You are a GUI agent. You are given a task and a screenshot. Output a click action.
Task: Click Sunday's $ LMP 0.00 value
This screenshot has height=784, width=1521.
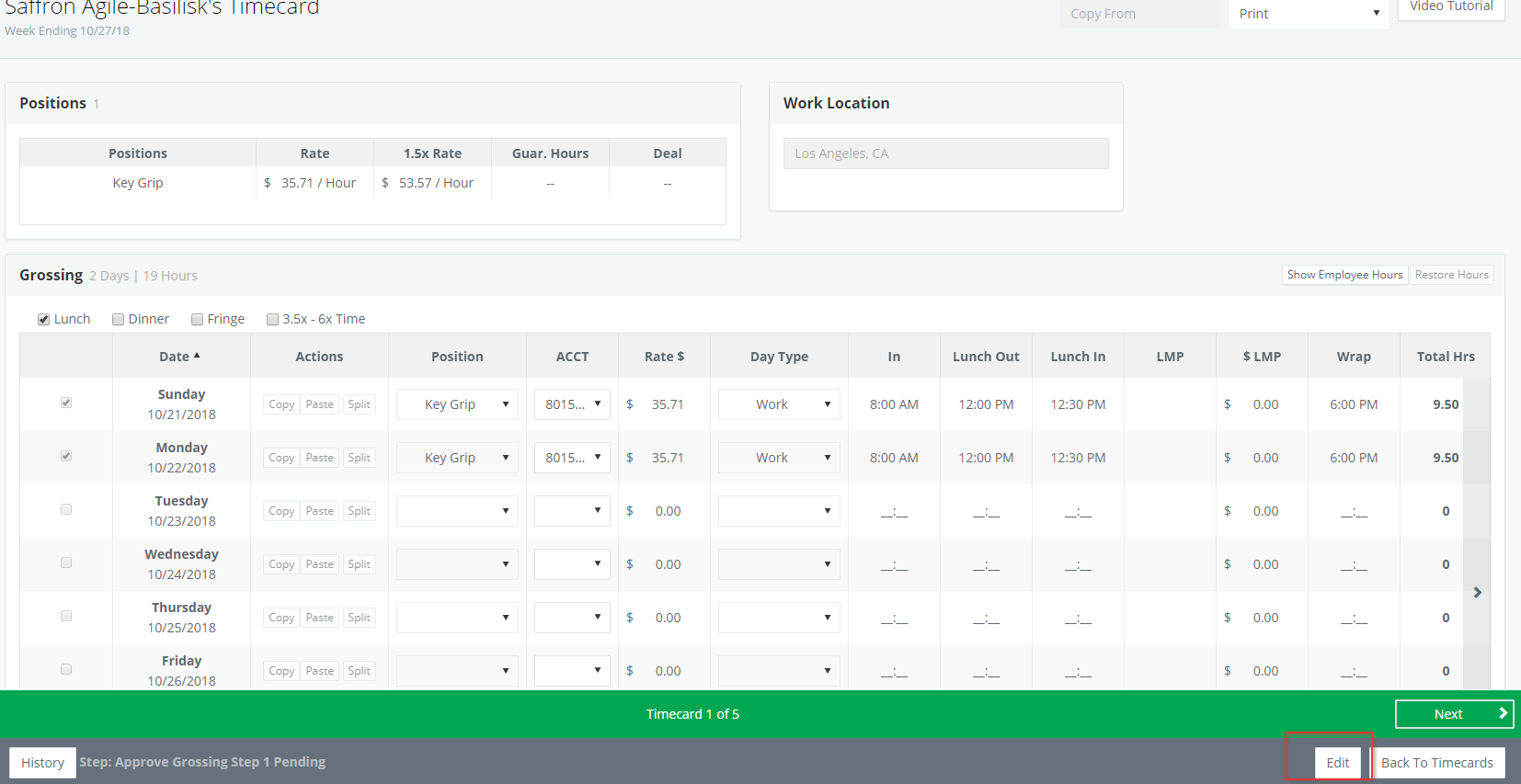tap(1265, 404)
